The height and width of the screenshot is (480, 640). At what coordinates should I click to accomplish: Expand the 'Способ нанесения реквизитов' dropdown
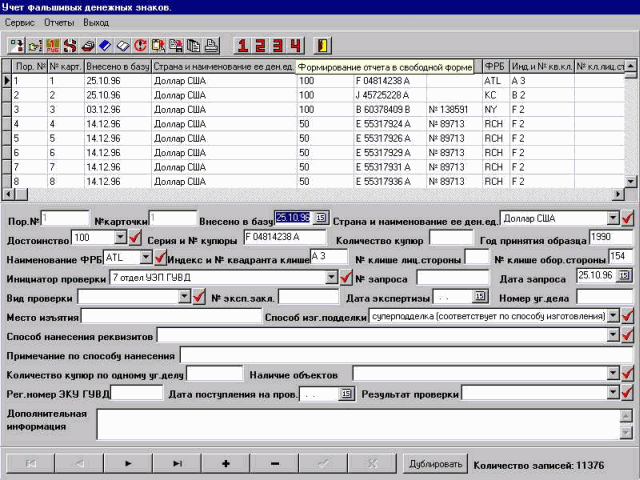tap(613, 335)
